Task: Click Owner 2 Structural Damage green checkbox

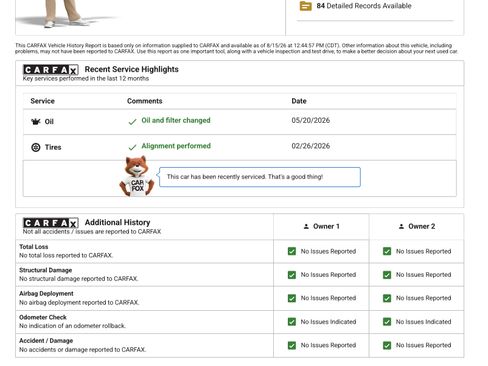Action: click(387, 275)
